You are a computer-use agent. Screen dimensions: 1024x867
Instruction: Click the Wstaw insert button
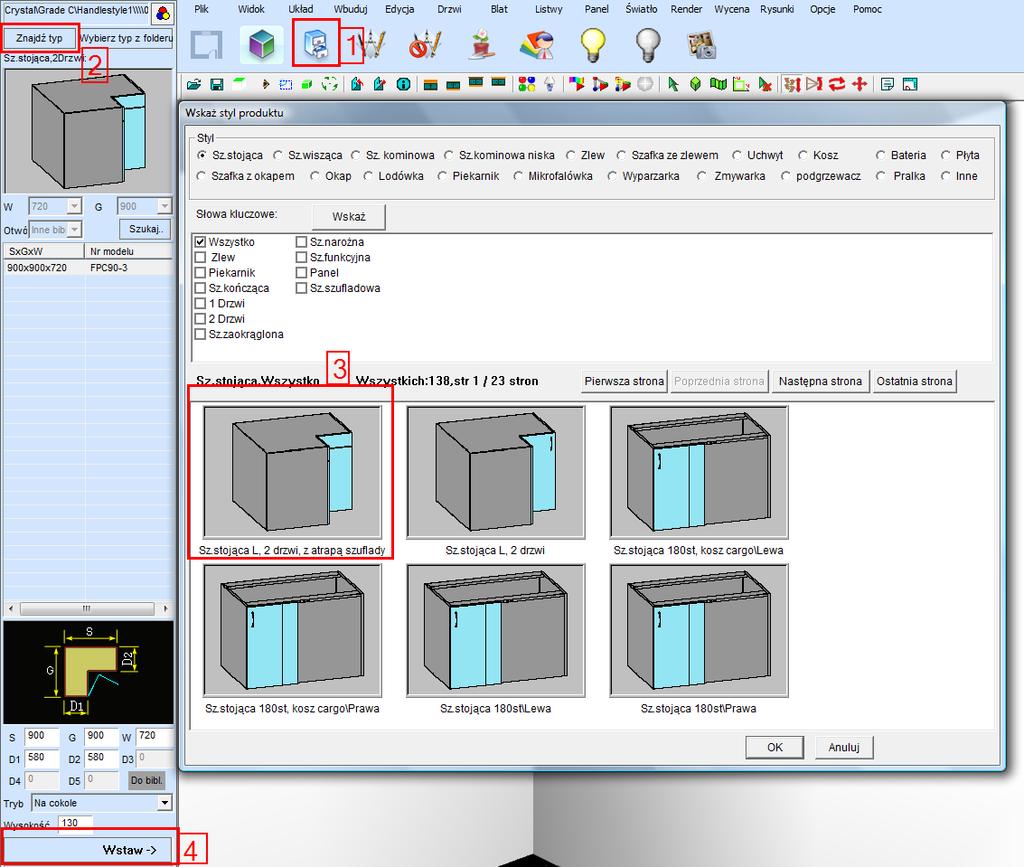(x=89, y=849)
